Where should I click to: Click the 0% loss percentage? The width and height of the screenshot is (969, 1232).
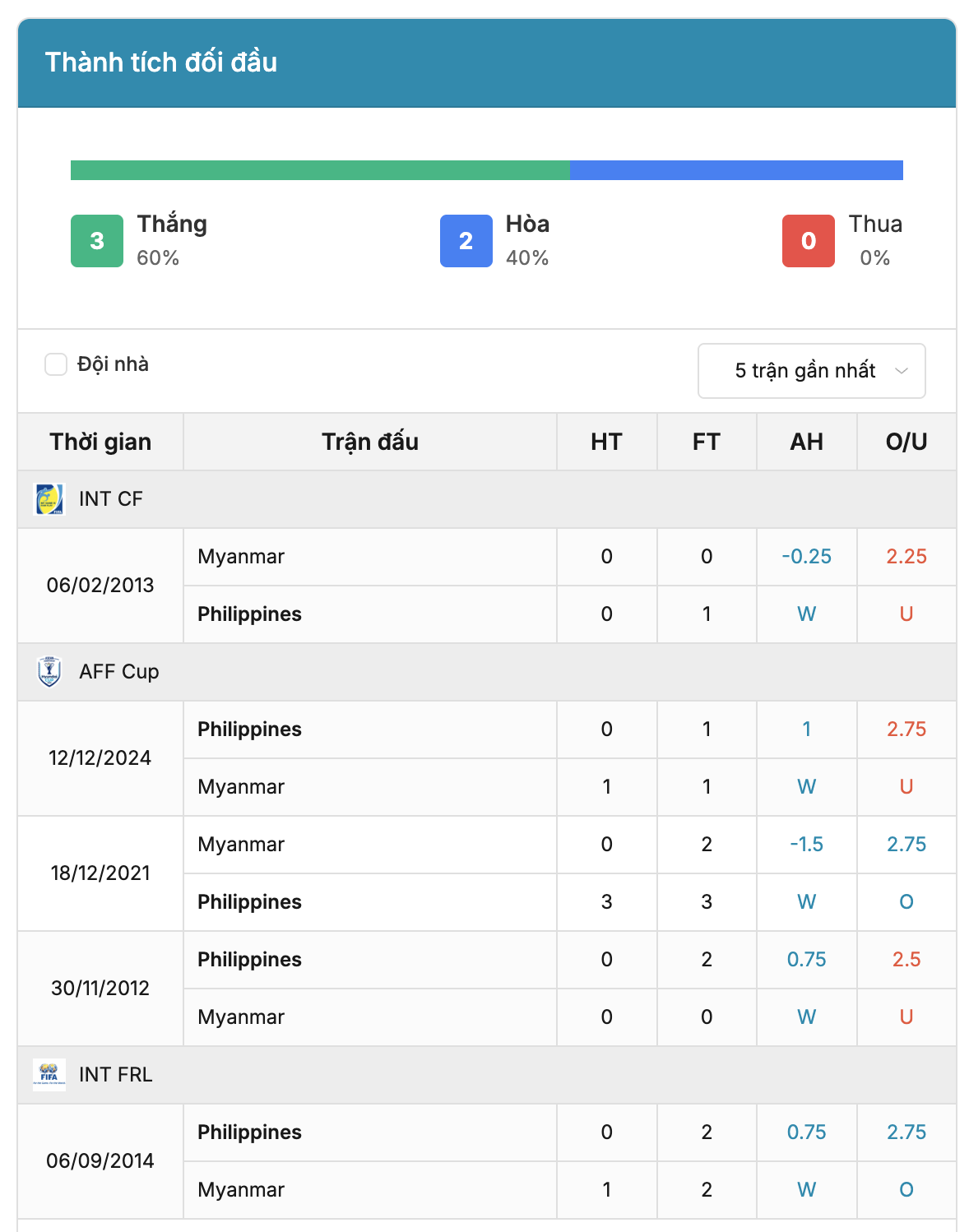pos(875,258)
